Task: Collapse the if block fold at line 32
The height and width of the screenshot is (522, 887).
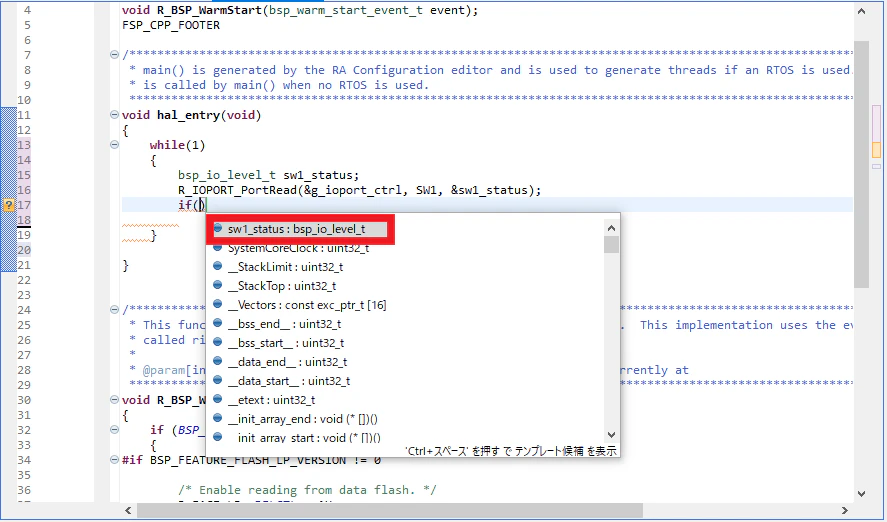Action: click(114, 430)
